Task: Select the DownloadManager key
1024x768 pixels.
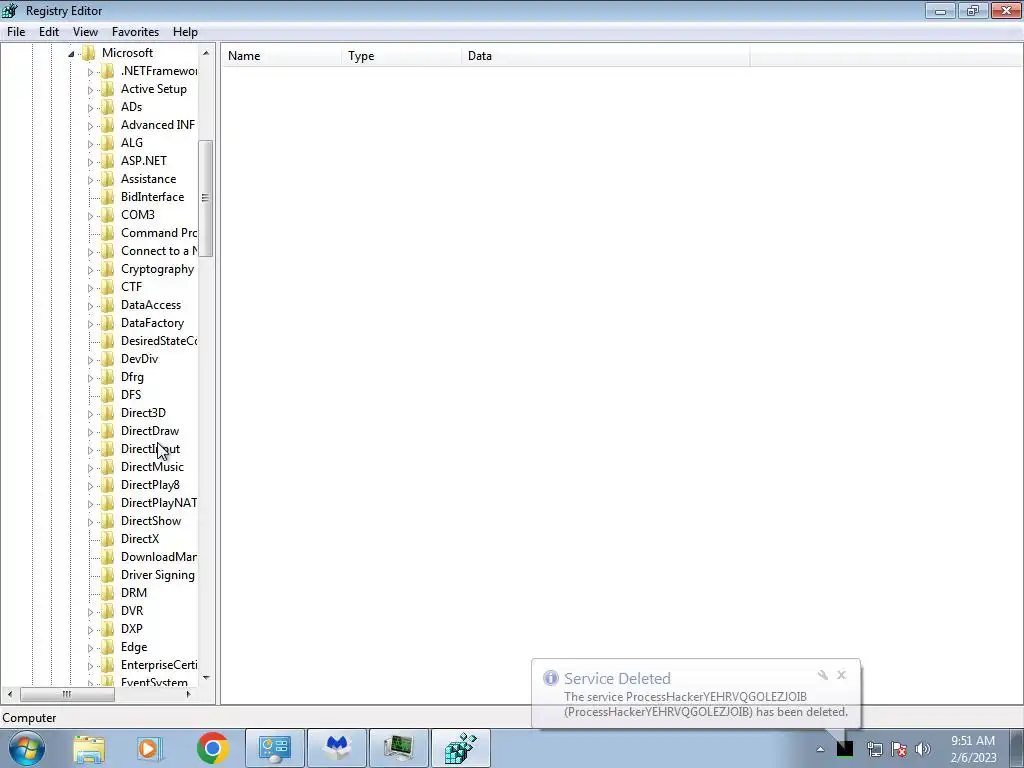Action: (x=159, y=557)
